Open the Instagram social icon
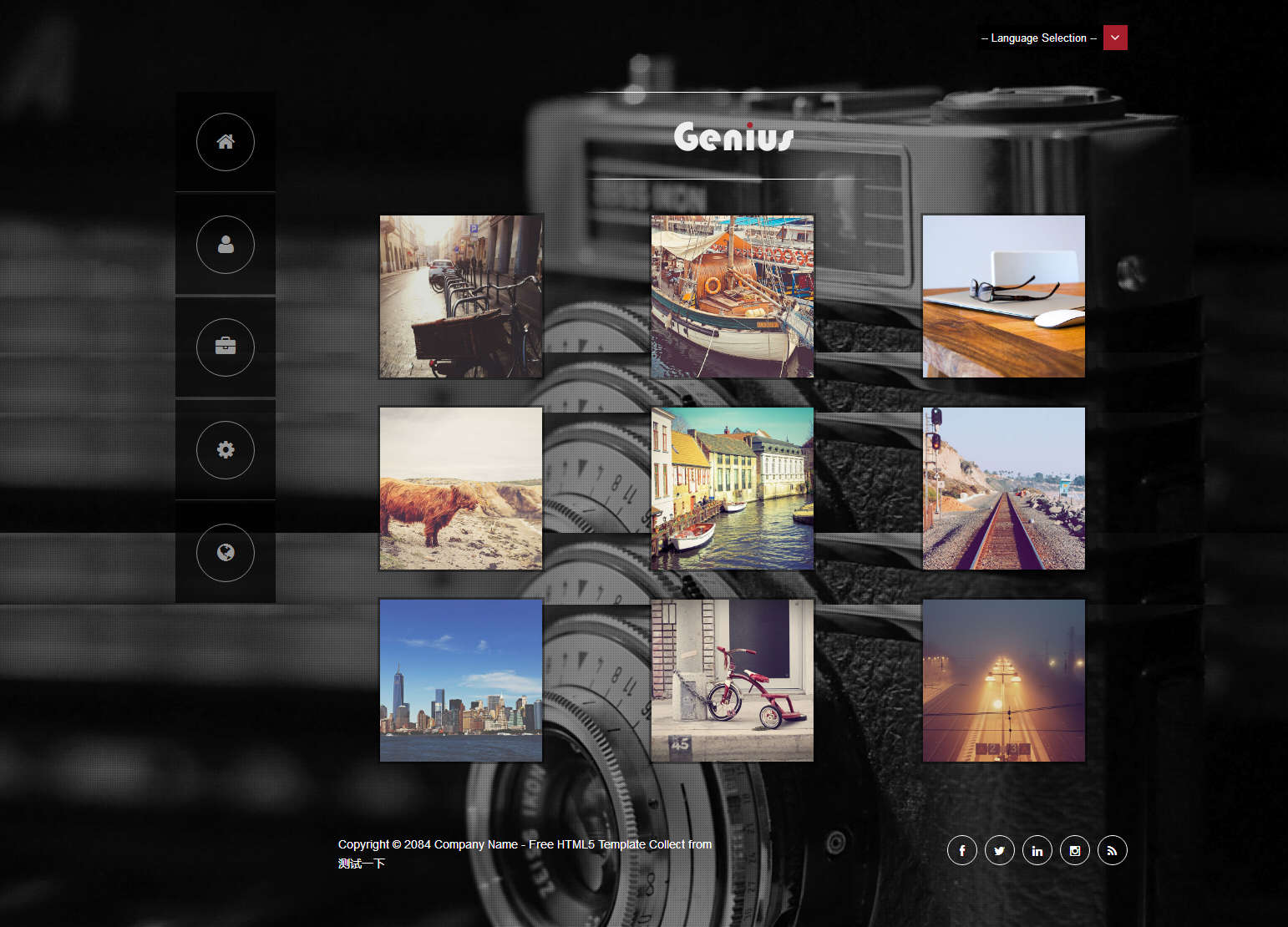Viewport: 1288px width, 927px height. coord(1075,850)
